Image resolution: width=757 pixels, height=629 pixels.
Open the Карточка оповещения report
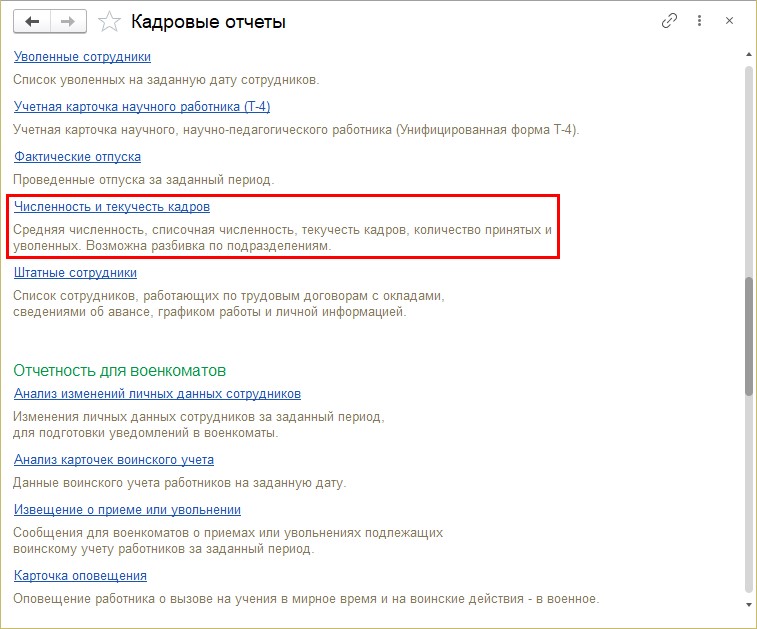[x=80, y=576]
